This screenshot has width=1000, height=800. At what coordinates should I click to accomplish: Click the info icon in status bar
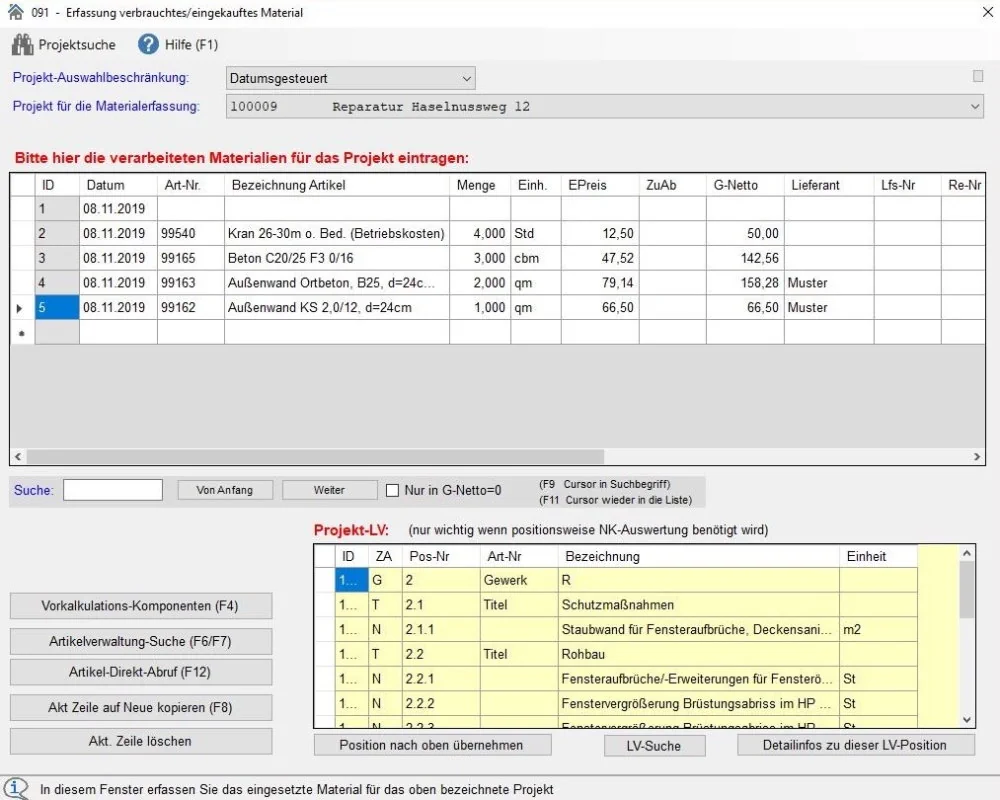click(x=17, y=789)
